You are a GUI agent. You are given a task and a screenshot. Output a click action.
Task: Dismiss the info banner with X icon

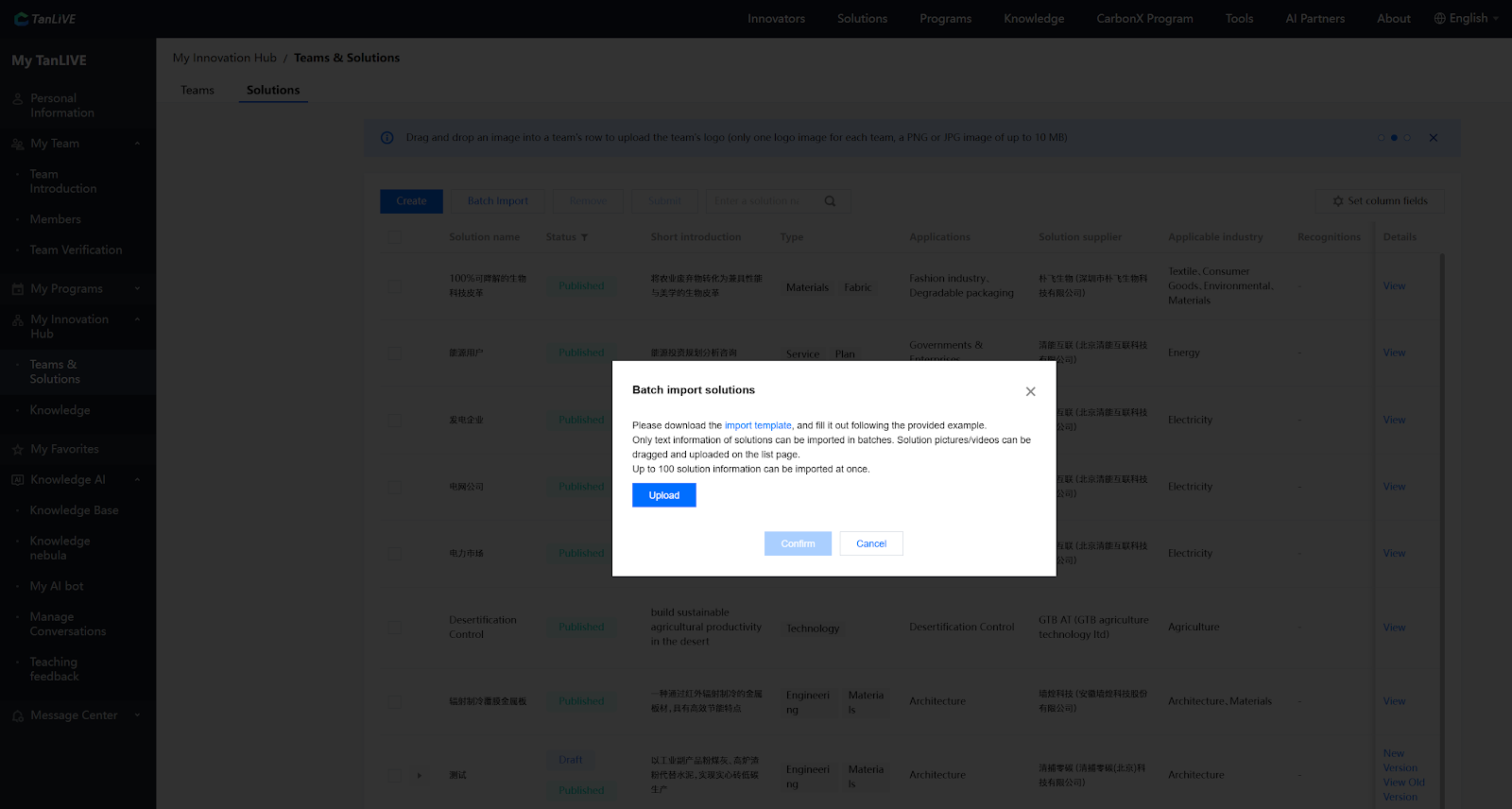pyautogui.click(x=1433, y=138)
